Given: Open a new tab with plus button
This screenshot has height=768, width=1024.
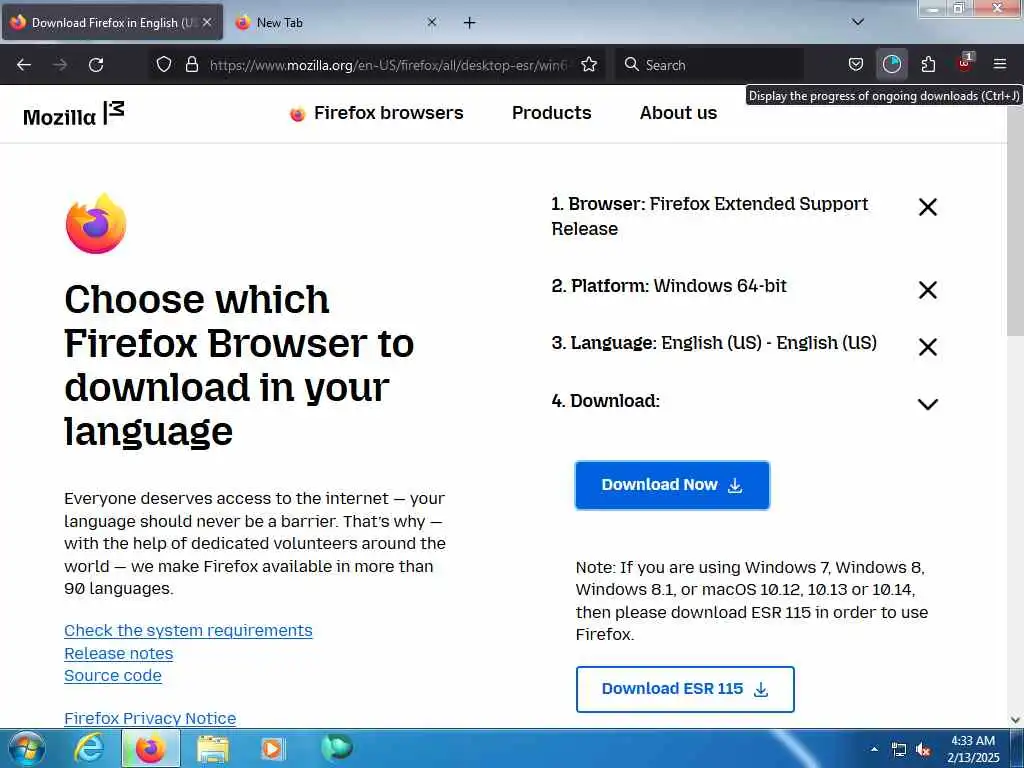Looking at the screenshot, I should [469, 23].
